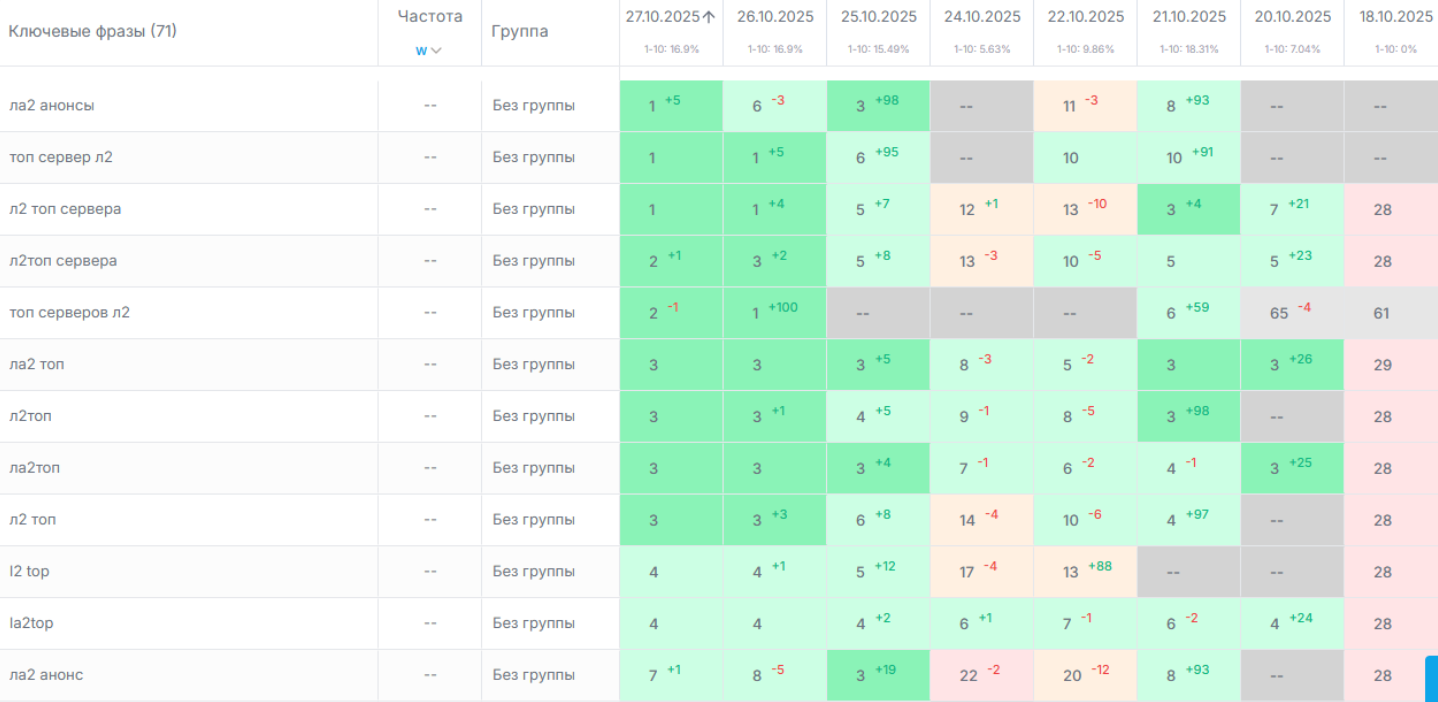
Task: Click the cell showing 65 with -4
Action: coord(1291,312)
